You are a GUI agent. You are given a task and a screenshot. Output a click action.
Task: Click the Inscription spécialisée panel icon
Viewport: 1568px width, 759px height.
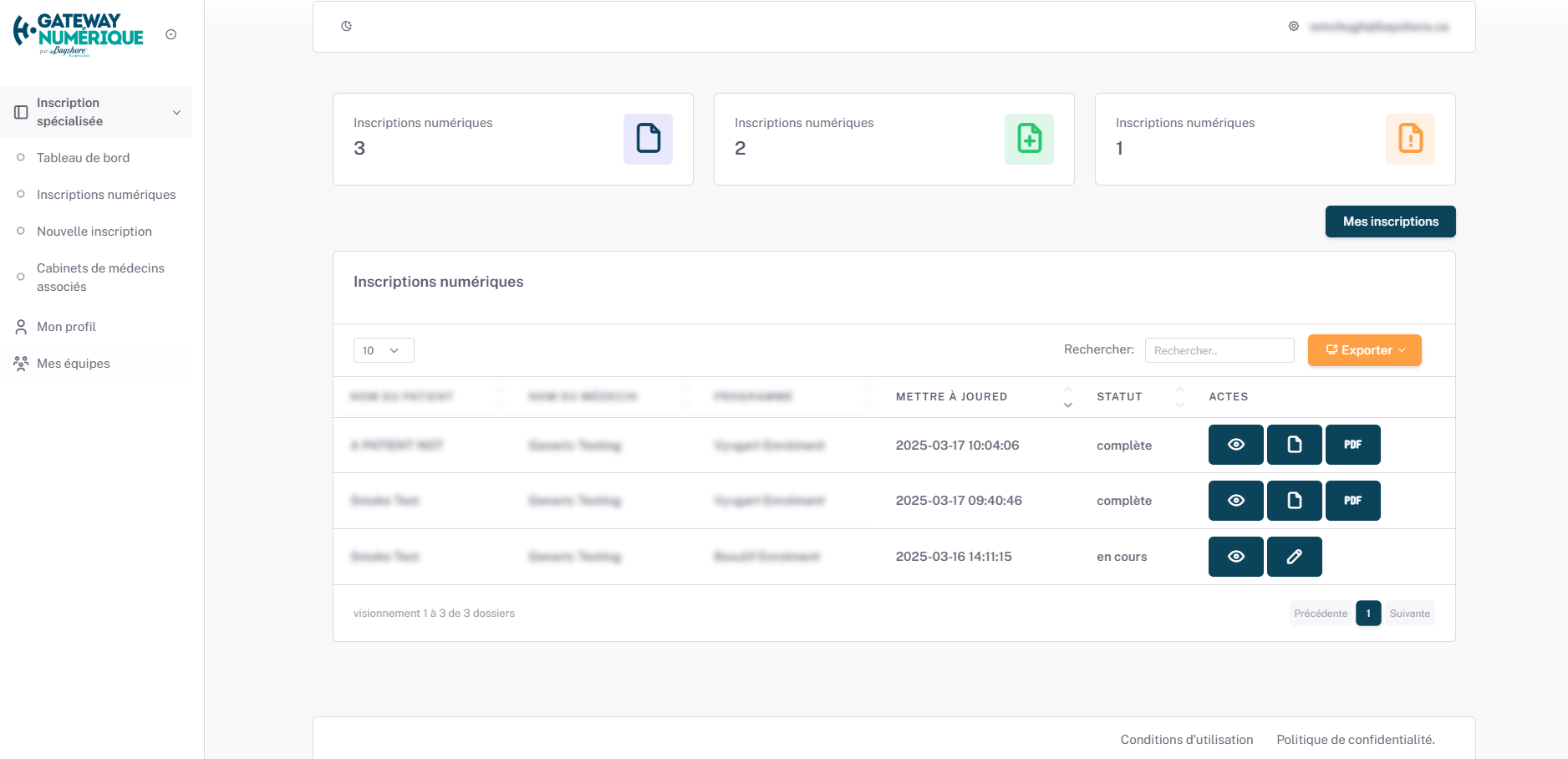[x=21, y=112]
